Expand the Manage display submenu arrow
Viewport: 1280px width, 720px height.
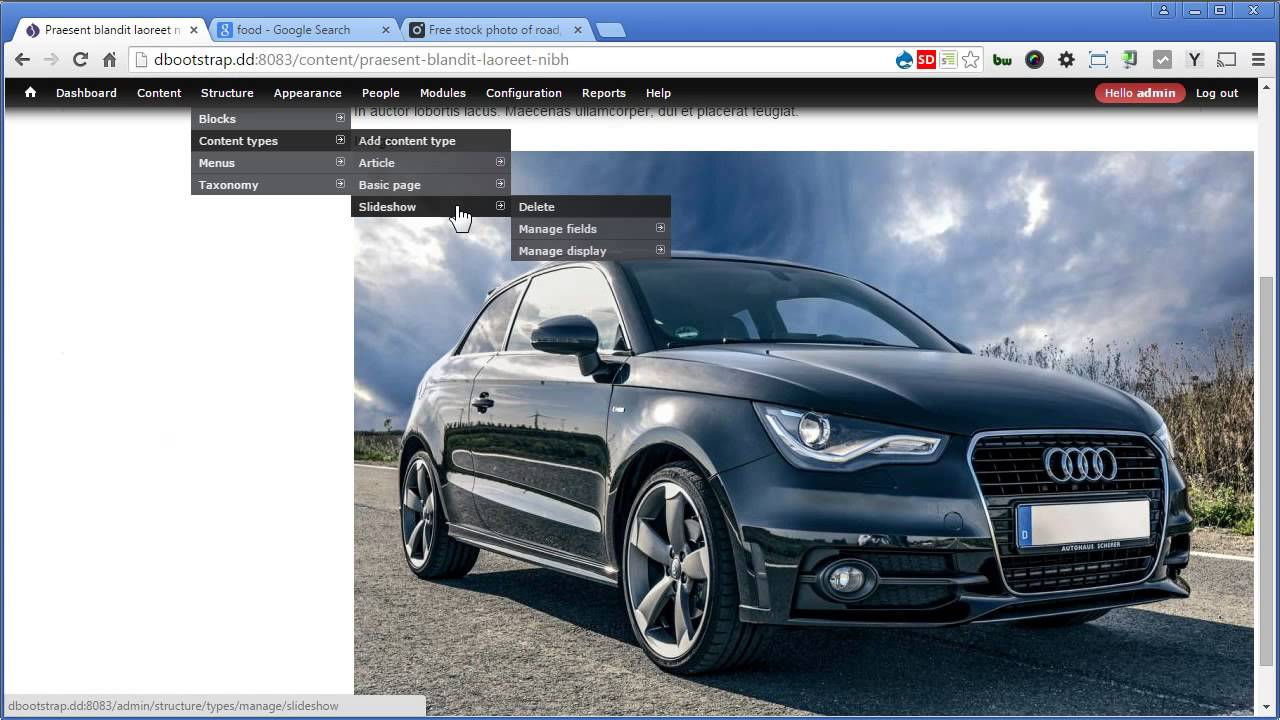click(x=660, y=250)
